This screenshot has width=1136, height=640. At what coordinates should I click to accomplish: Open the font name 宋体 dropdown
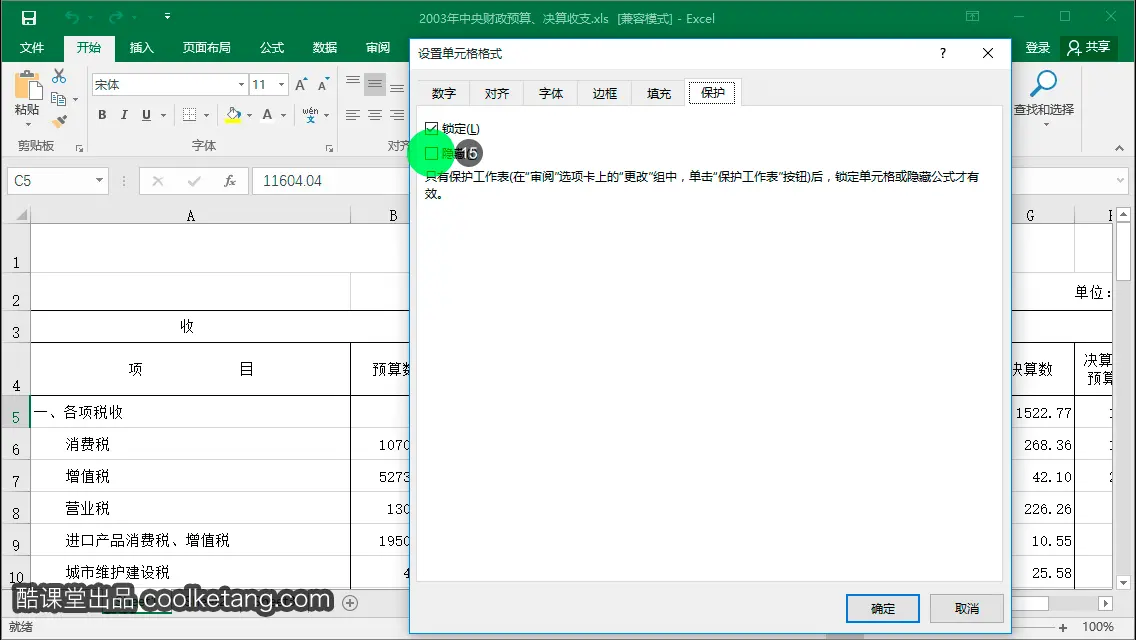pyautogui.click(x=241, y=85)
